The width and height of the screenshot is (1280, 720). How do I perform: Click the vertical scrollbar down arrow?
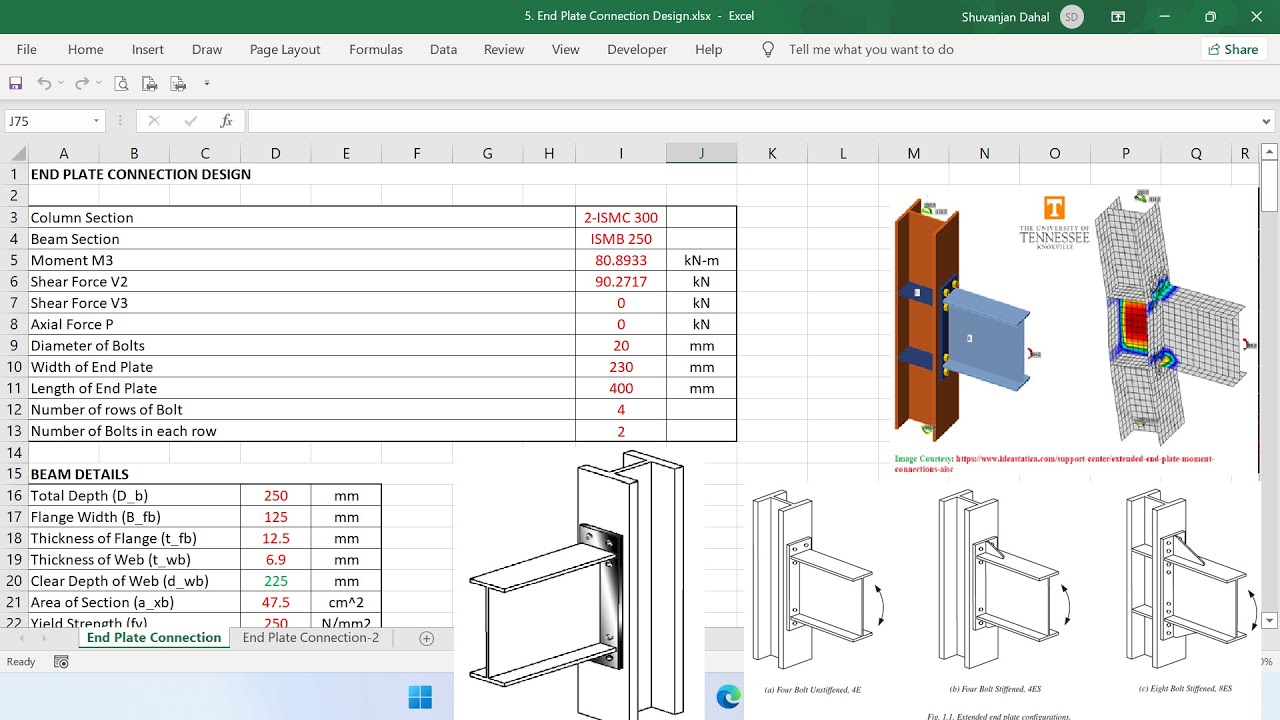1270,621
